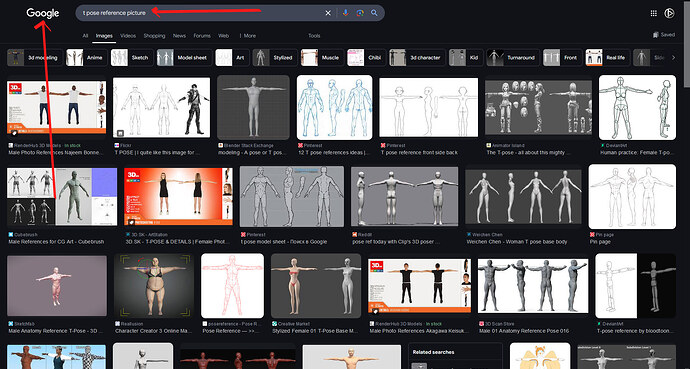Open the 'T pose reference front side back' thumbnail
This screenshot has width=690, height=369.
[x=429, y=107]
